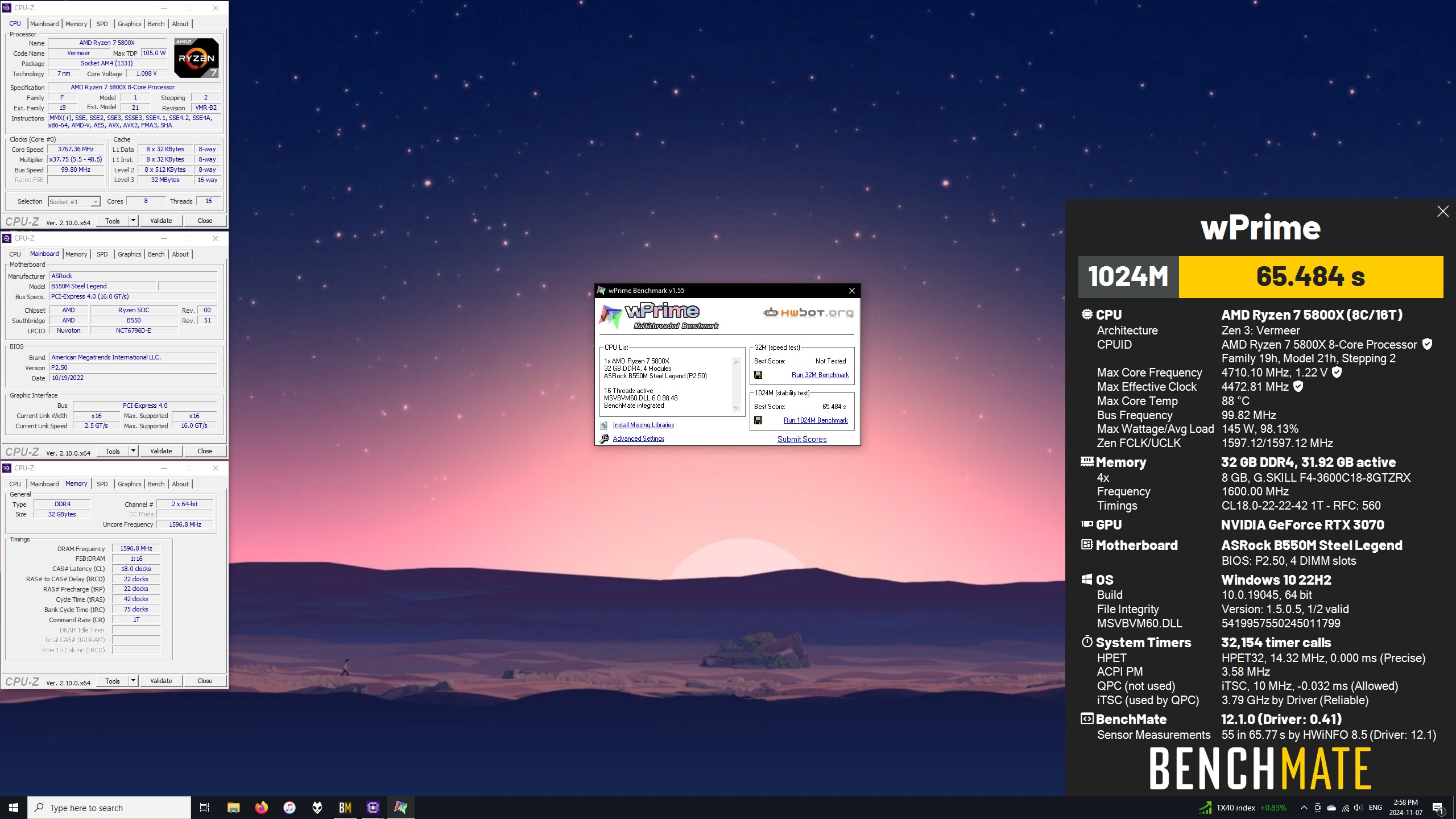Screen dimensions: 1456x819
Task: Click the BIOS version P2.50 field
Action: 133,367
